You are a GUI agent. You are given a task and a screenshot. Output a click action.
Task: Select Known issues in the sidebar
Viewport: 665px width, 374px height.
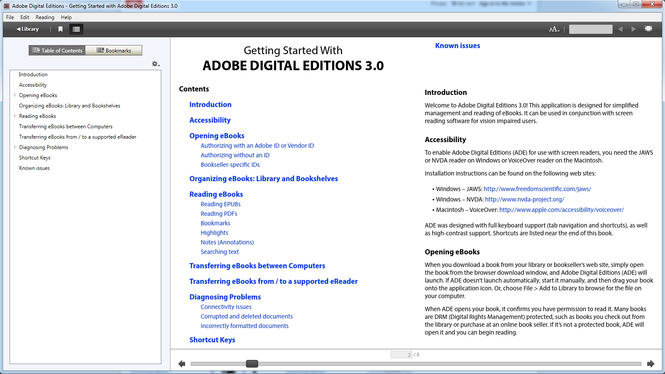34,168
